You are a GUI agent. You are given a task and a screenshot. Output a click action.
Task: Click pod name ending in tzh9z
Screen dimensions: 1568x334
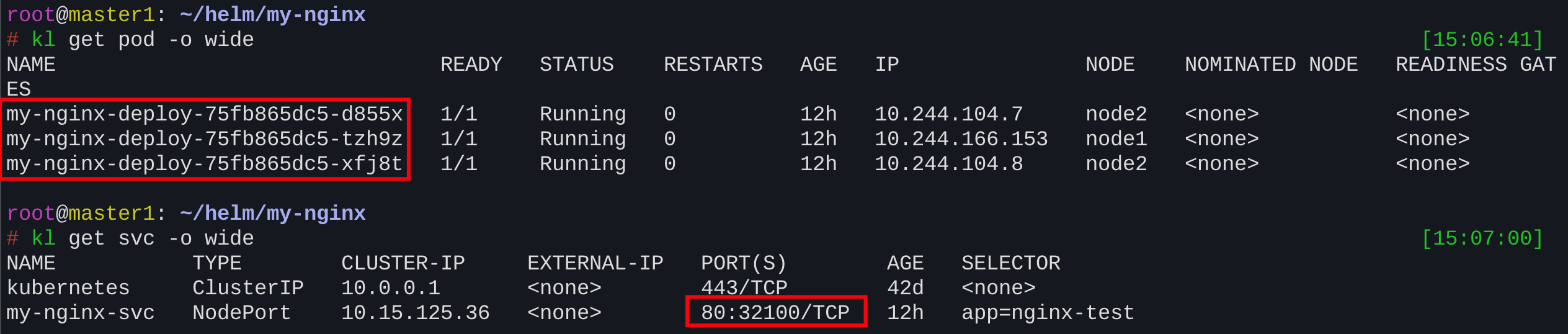pos(205,139)
